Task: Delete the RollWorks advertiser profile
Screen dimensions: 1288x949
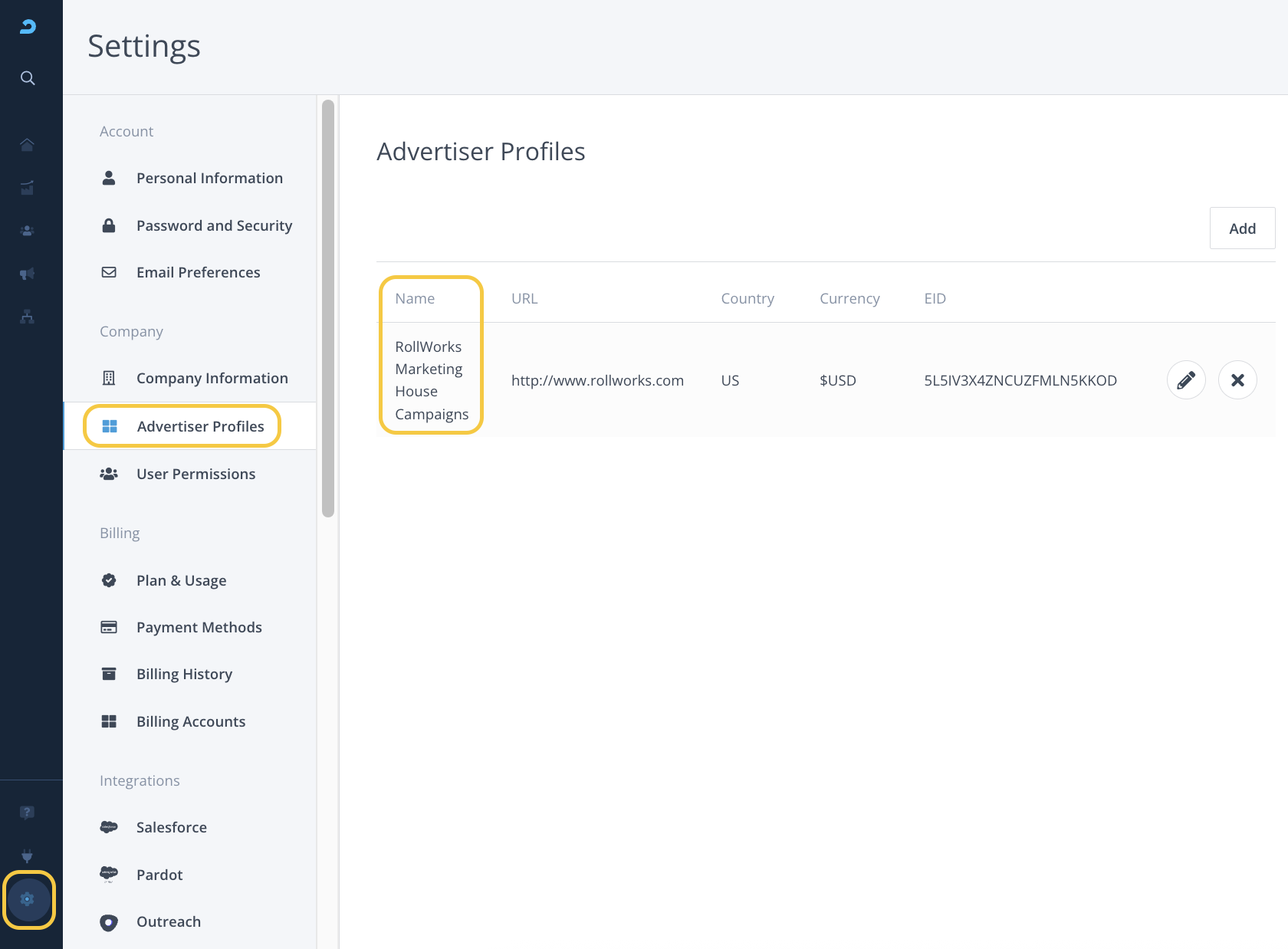Action: click(1237, 380)
